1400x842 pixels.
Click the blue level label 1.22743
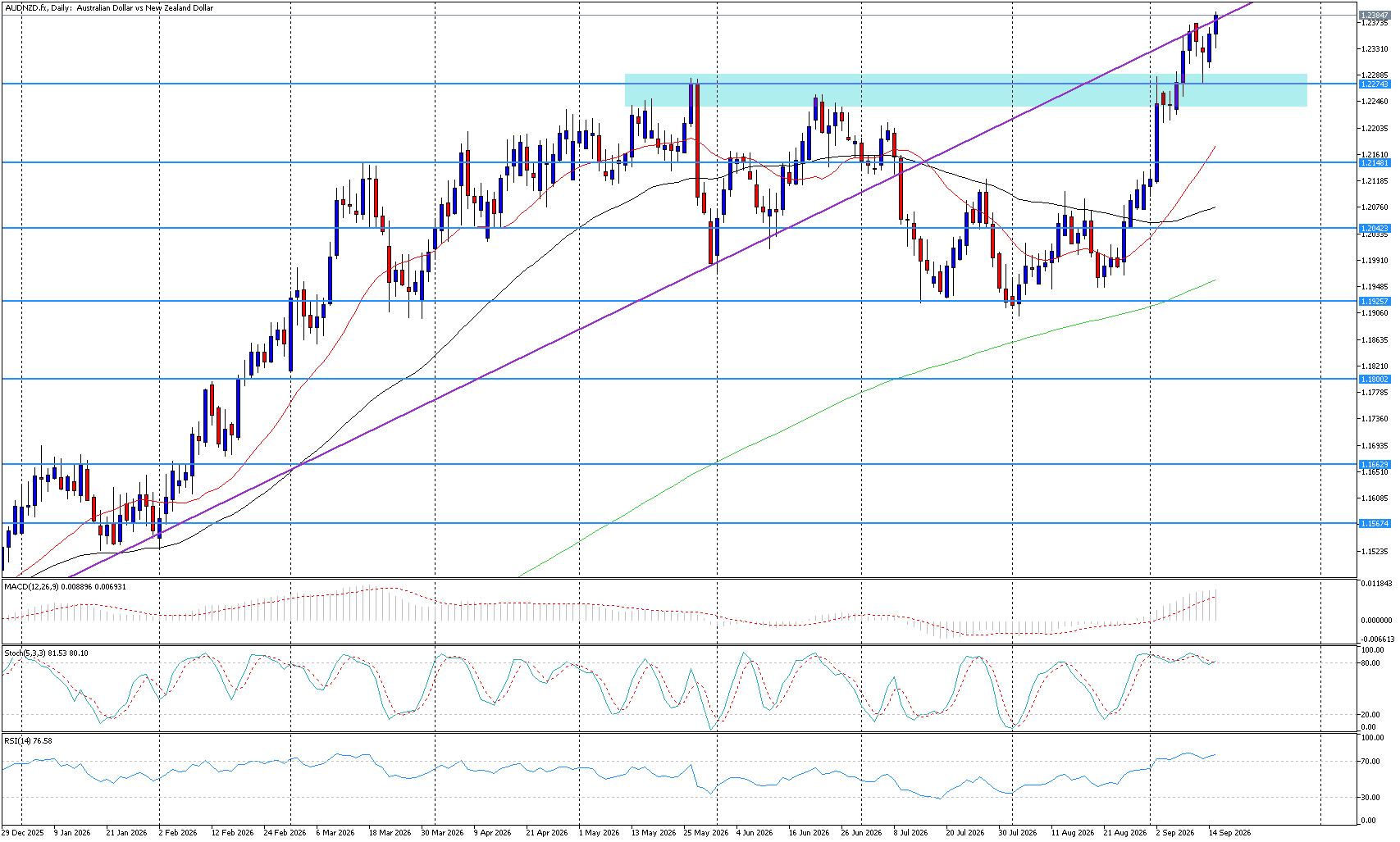[1375, 84]
